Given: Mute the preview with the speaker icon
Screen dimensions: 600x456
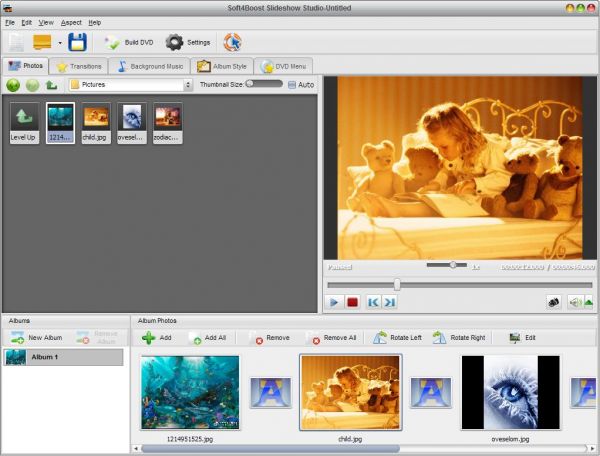Looking at the screenshot, I should pyautogui.click(x=575, y=301).
